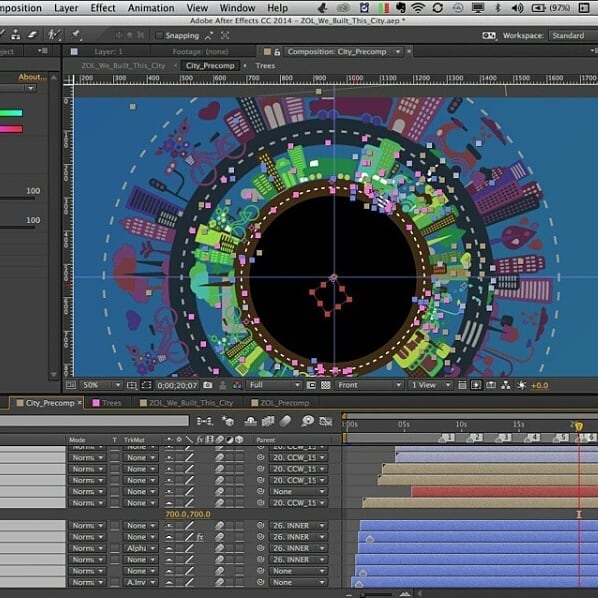Toggle frame blending for the composition
The width and height of the screenshot is (598, 598).
(268, 421)
